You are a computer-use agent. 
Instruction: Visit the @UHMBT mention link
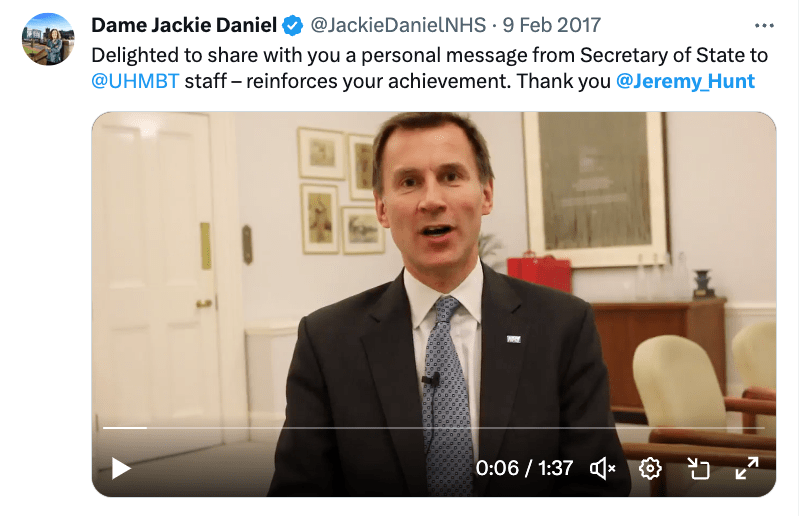coord(135,80)
